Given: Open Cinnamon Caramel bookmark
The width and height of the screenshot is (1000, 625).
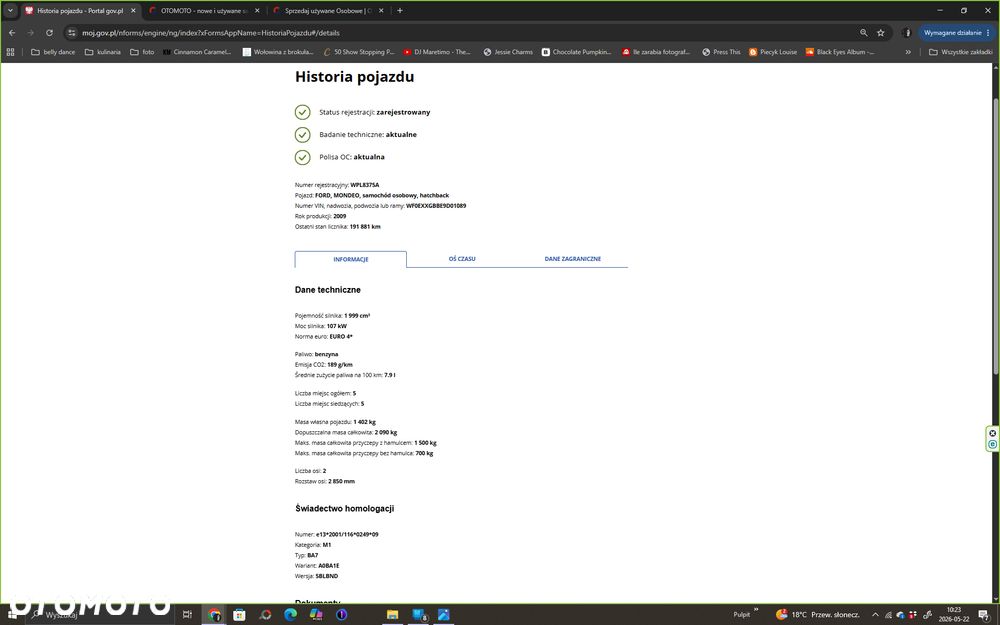Looking at the screenshot, I should click(197, 52).
